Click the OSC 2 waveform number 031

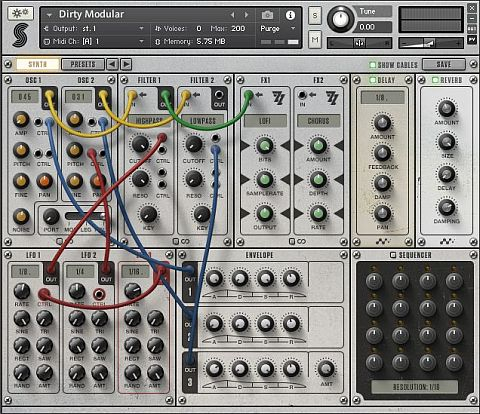tap(79, 97)
